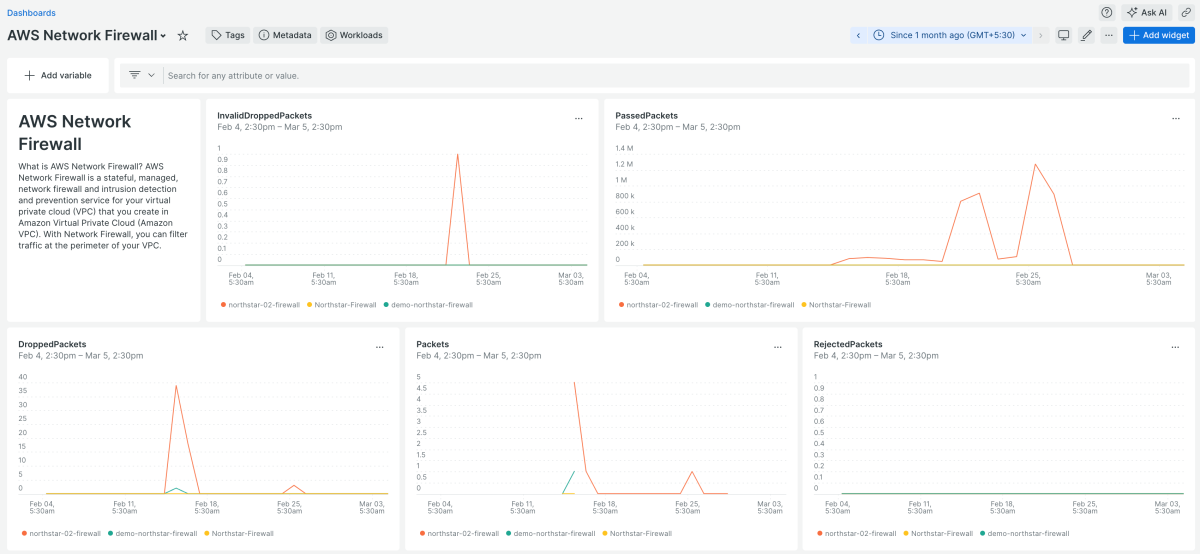Focus the attribute search filter field
The height and width of the screenshot is (554, 1200).
tap(676, 75)
